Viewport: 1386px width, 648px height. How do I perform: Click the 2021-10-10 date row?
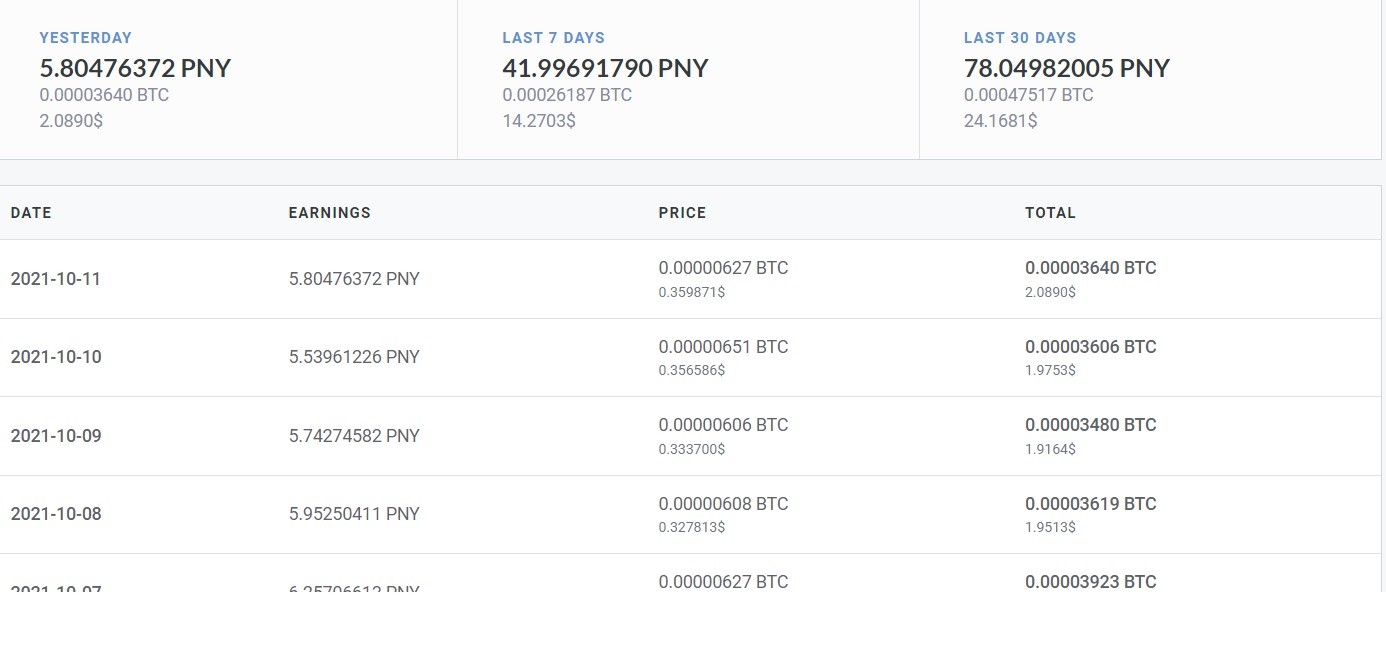coord(691,357)
